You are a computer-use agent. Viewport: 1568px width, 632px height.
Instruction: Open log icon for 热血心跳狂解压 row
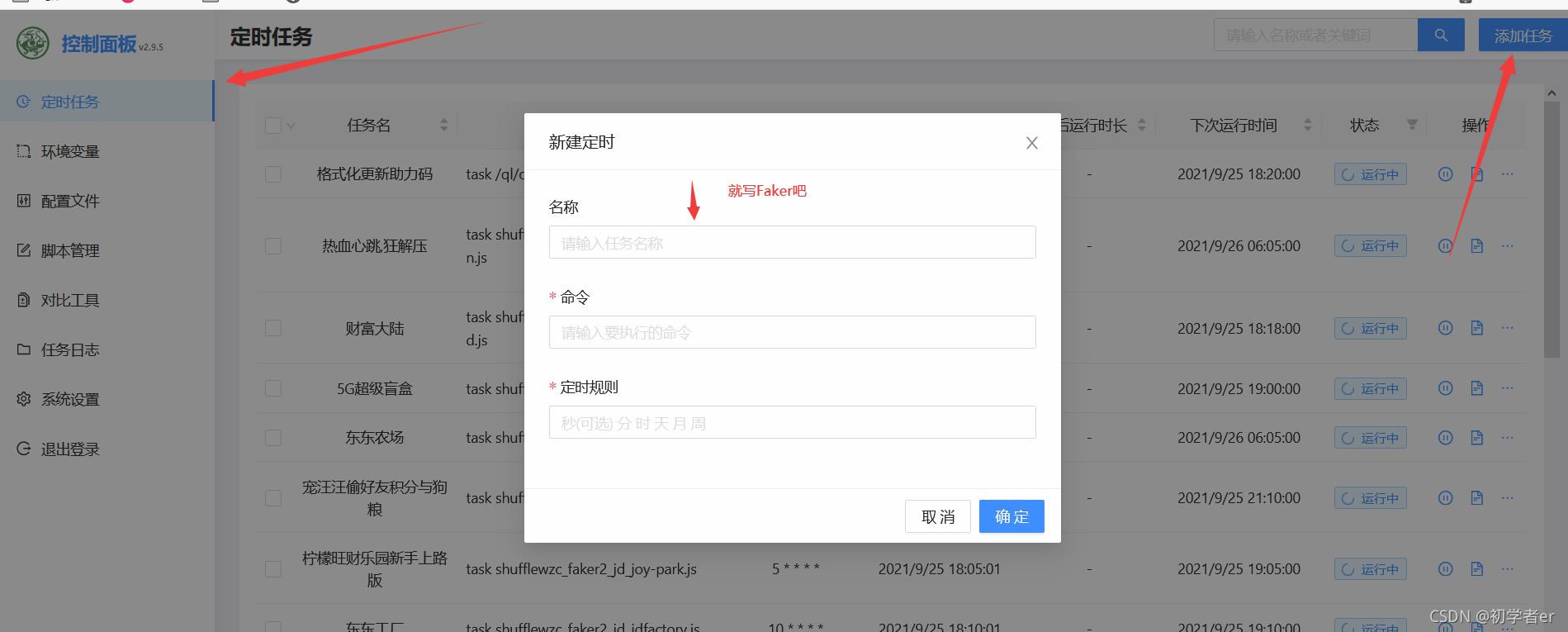(x=1476, y=246)
